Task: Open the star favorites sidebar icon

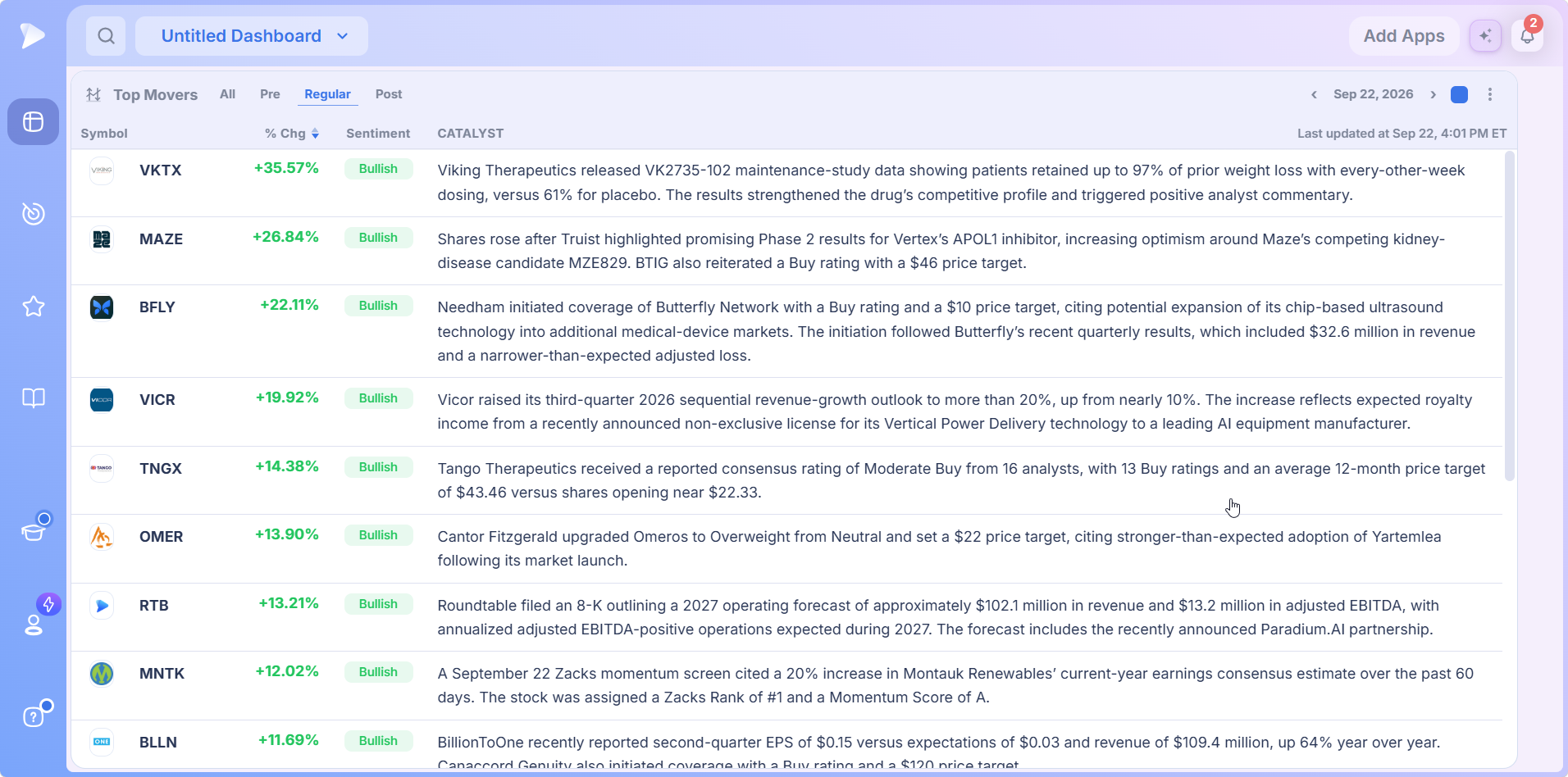Action: pos(33,306)
